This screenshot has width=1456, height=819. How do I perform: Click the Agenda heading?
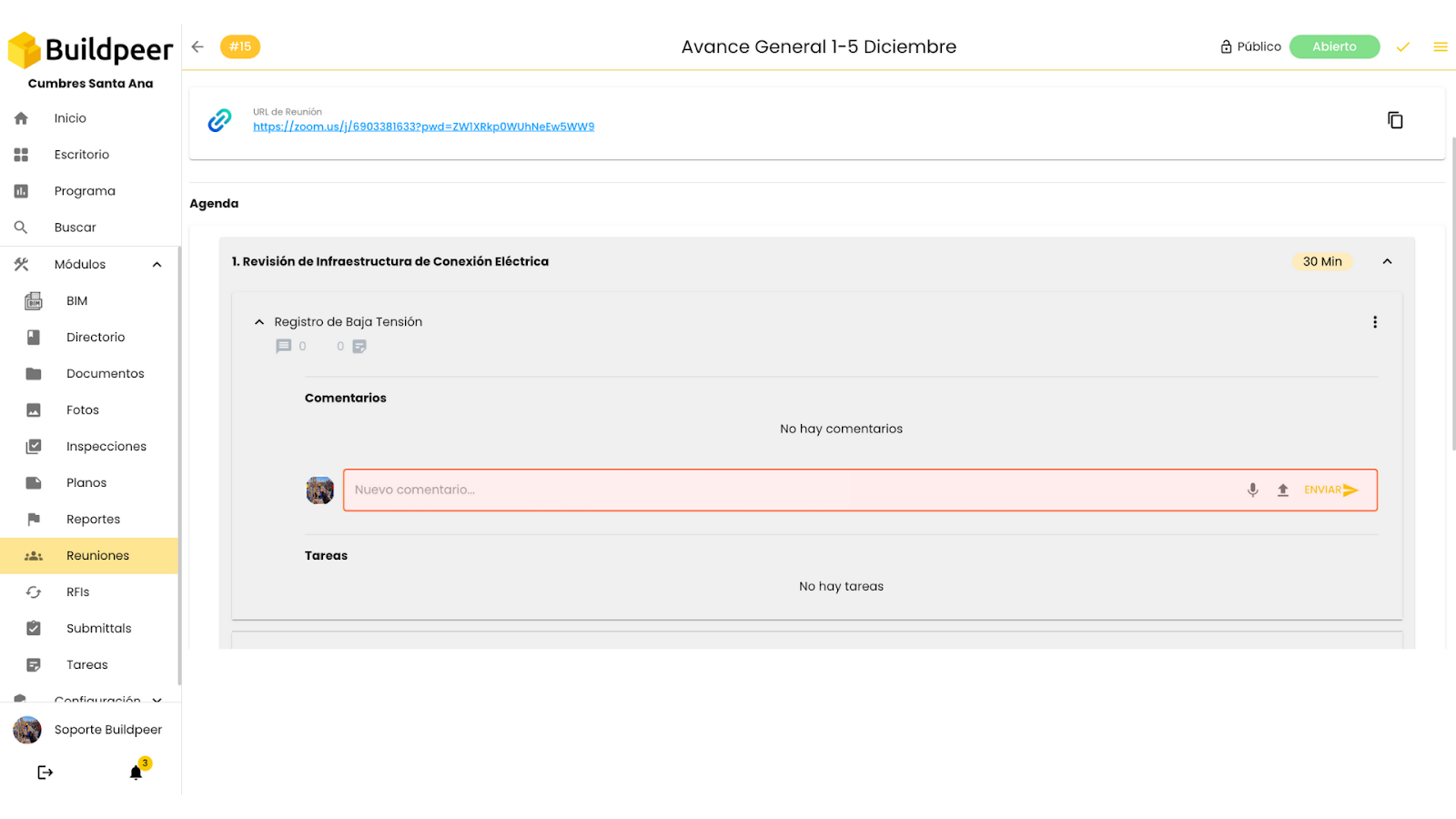(214, 204)
